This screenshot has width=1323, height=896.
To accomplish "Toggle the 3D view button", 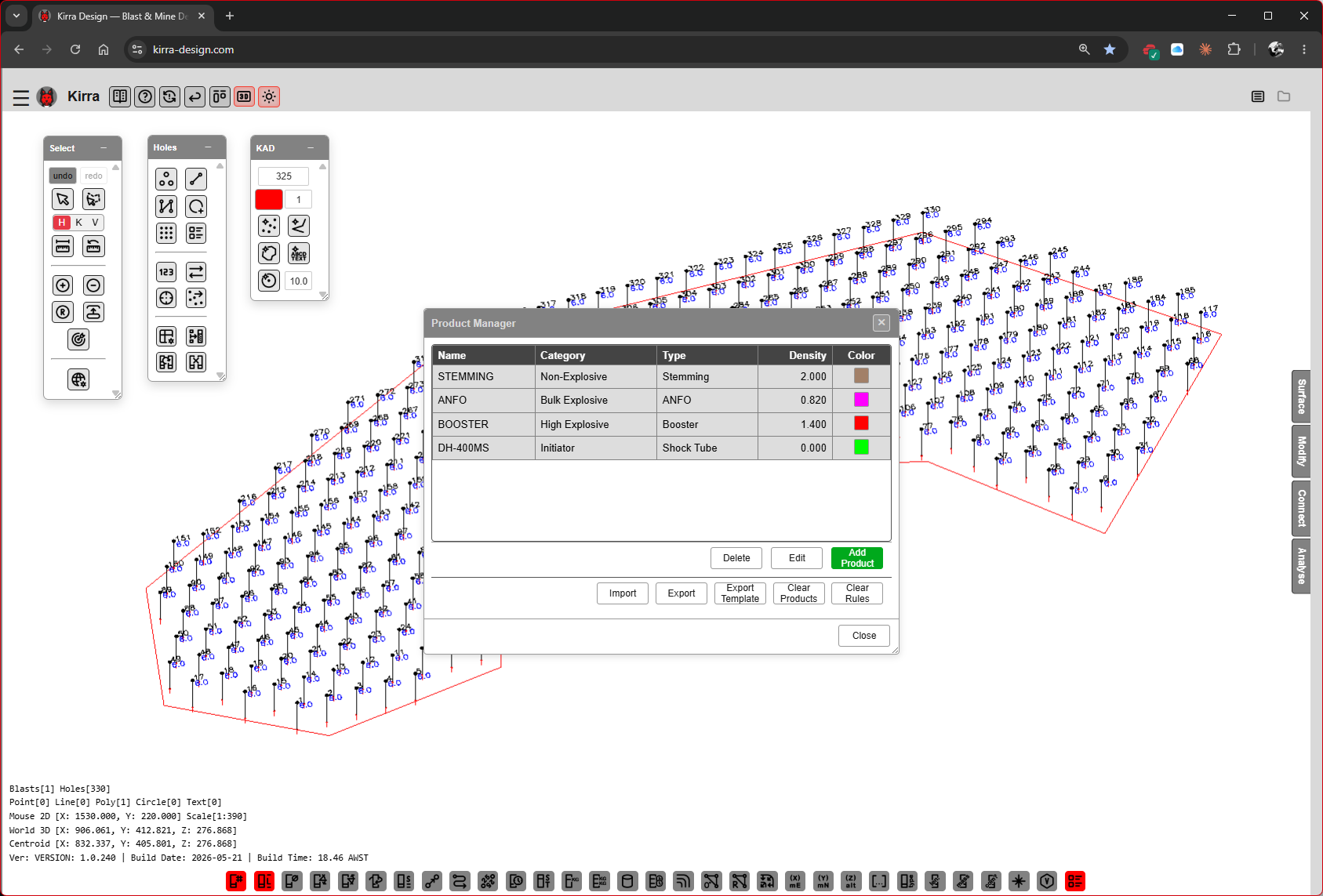I will (244, 96).
